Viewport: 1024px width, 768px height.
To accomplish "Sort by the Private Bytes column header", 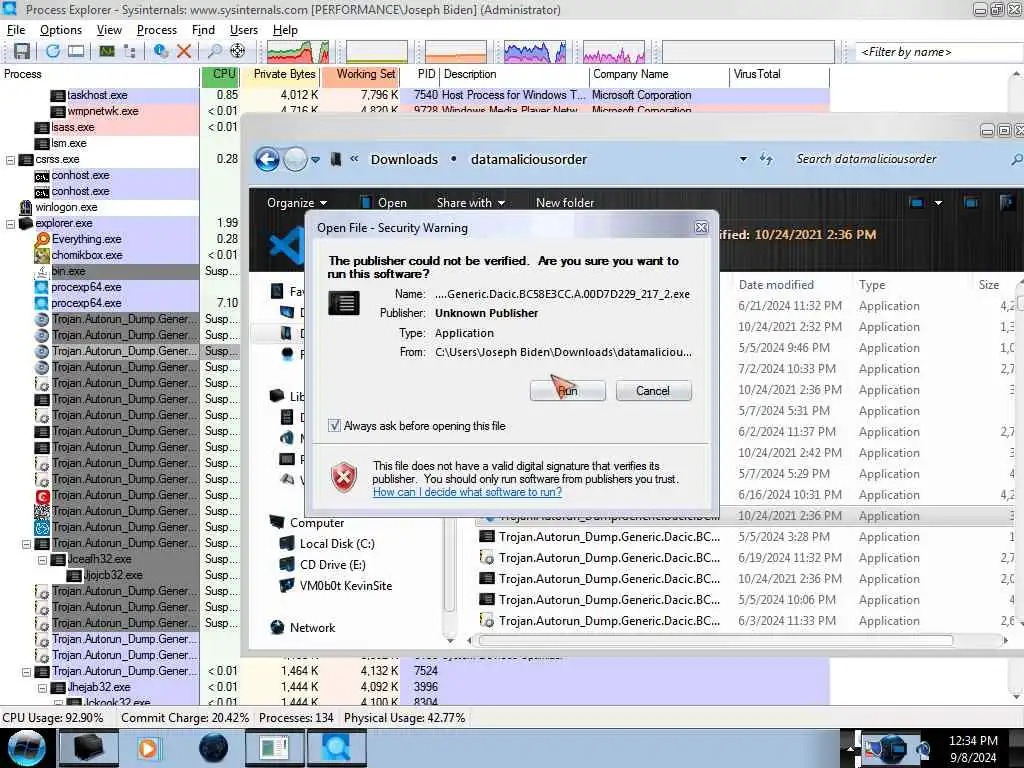I will 281,74.
